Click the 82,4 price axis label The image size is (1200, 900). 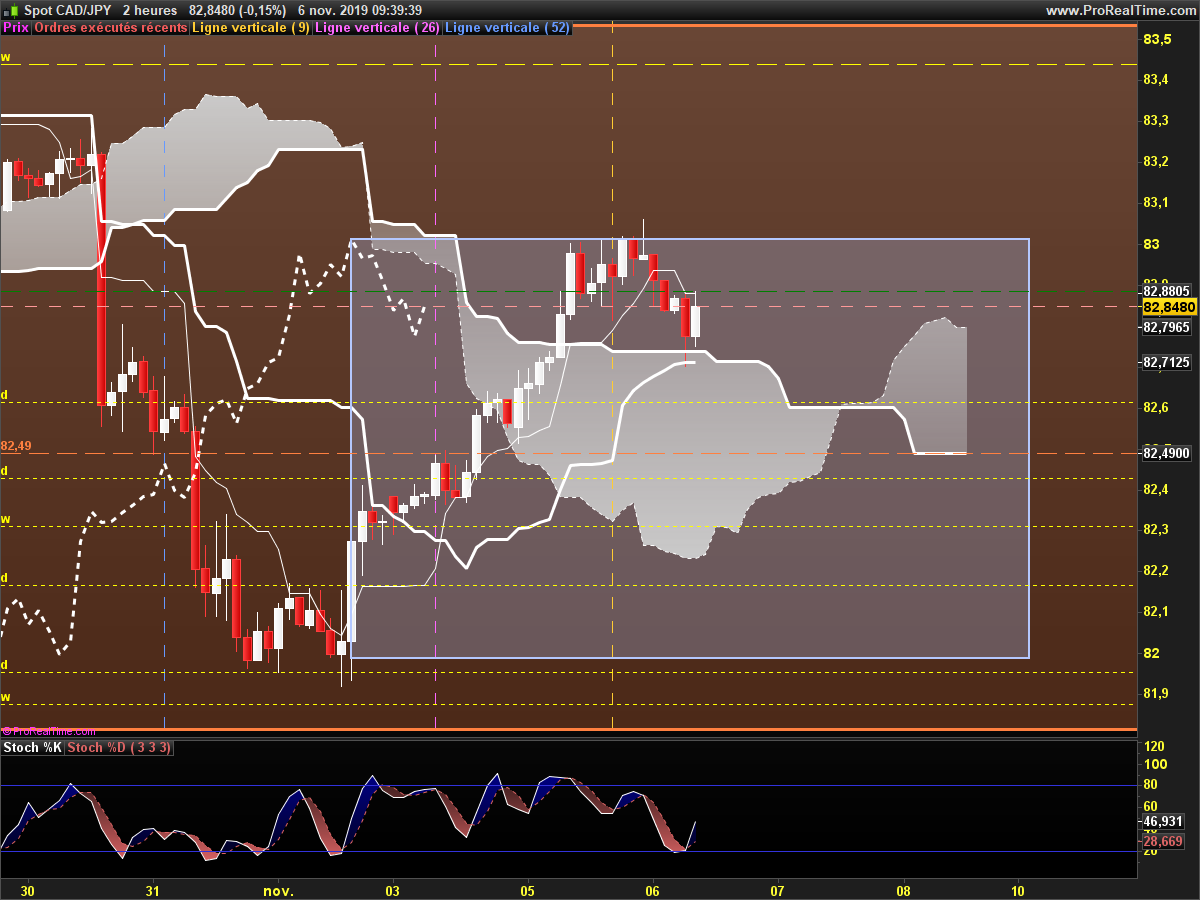click(x=1156, y=489)
